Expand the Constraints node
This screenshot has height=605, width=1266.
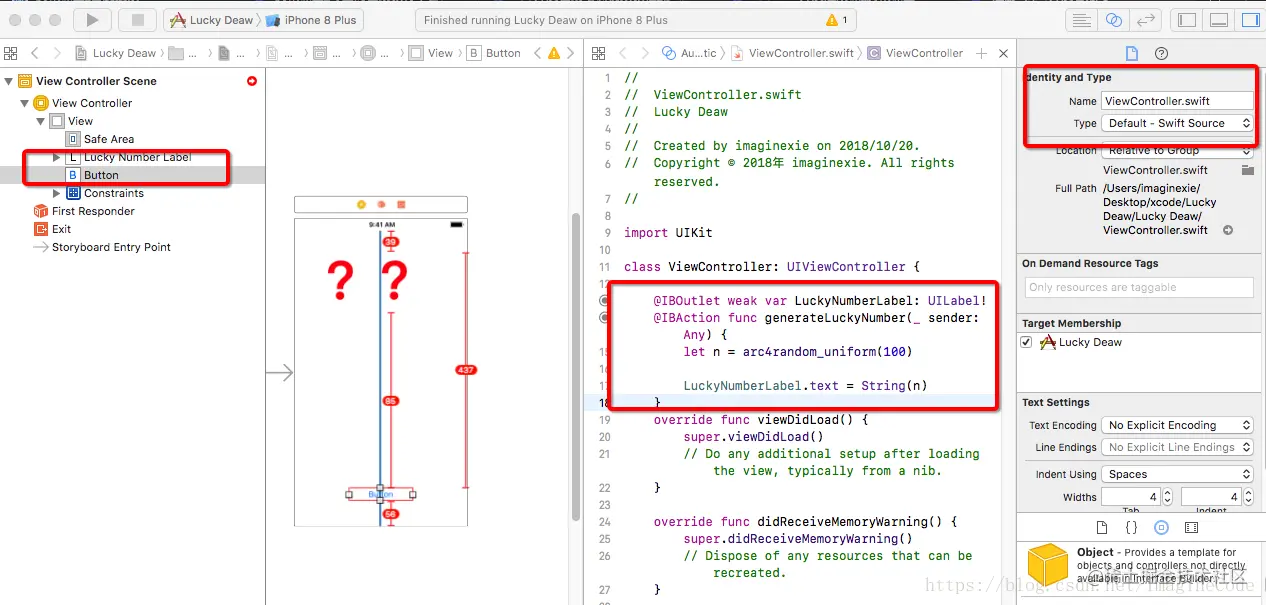tap(57, 193)
